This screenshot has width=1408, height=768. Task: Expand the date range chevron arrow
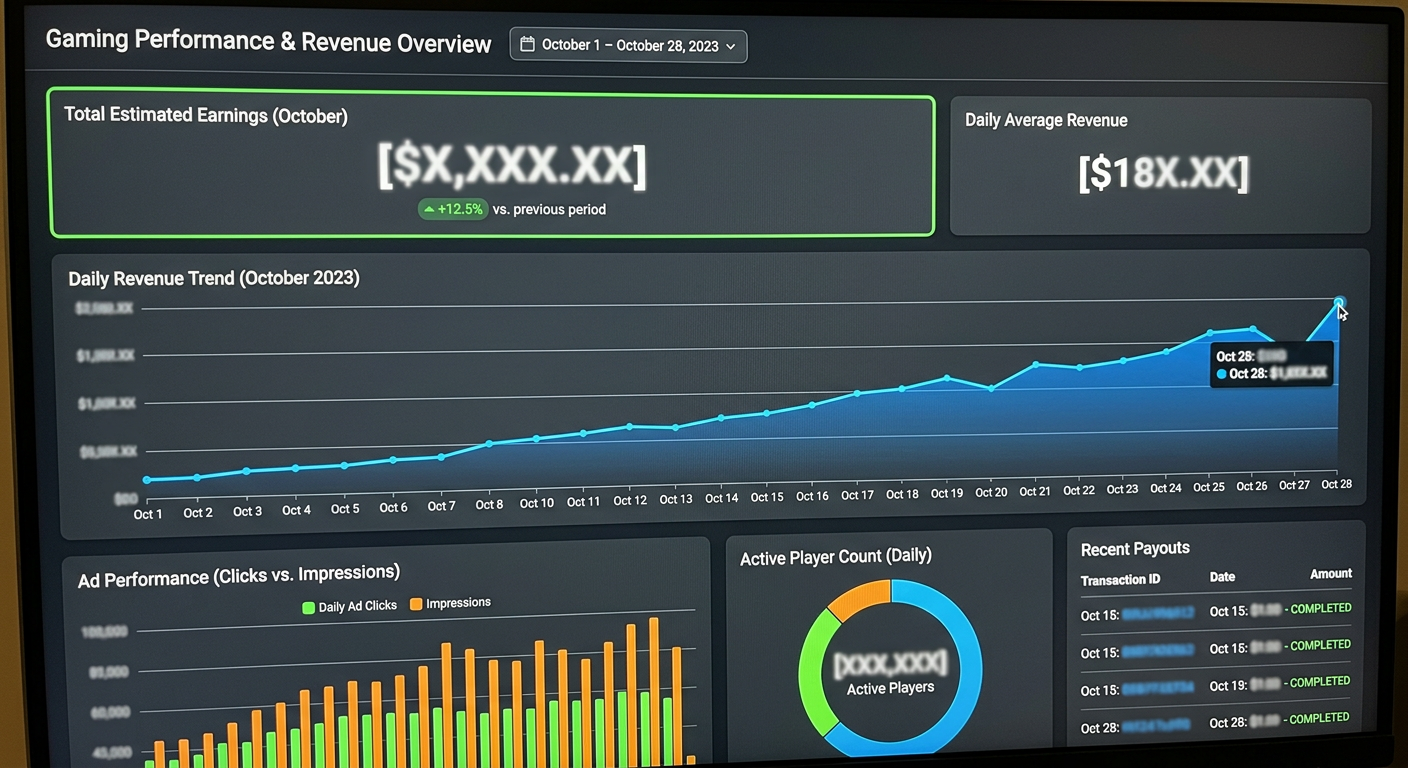click(x=731, y=46)
